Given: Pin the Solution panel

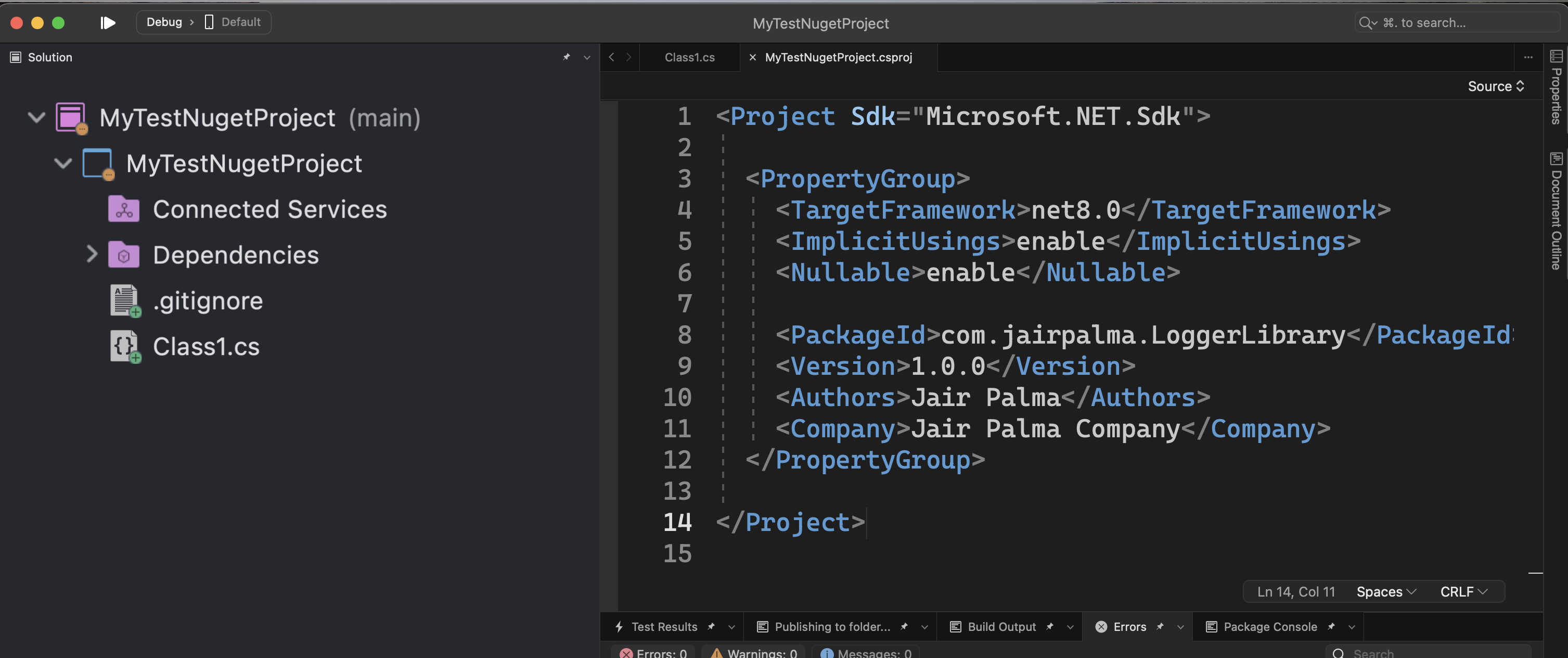Looking at the screenshot, I should [566, 57].
